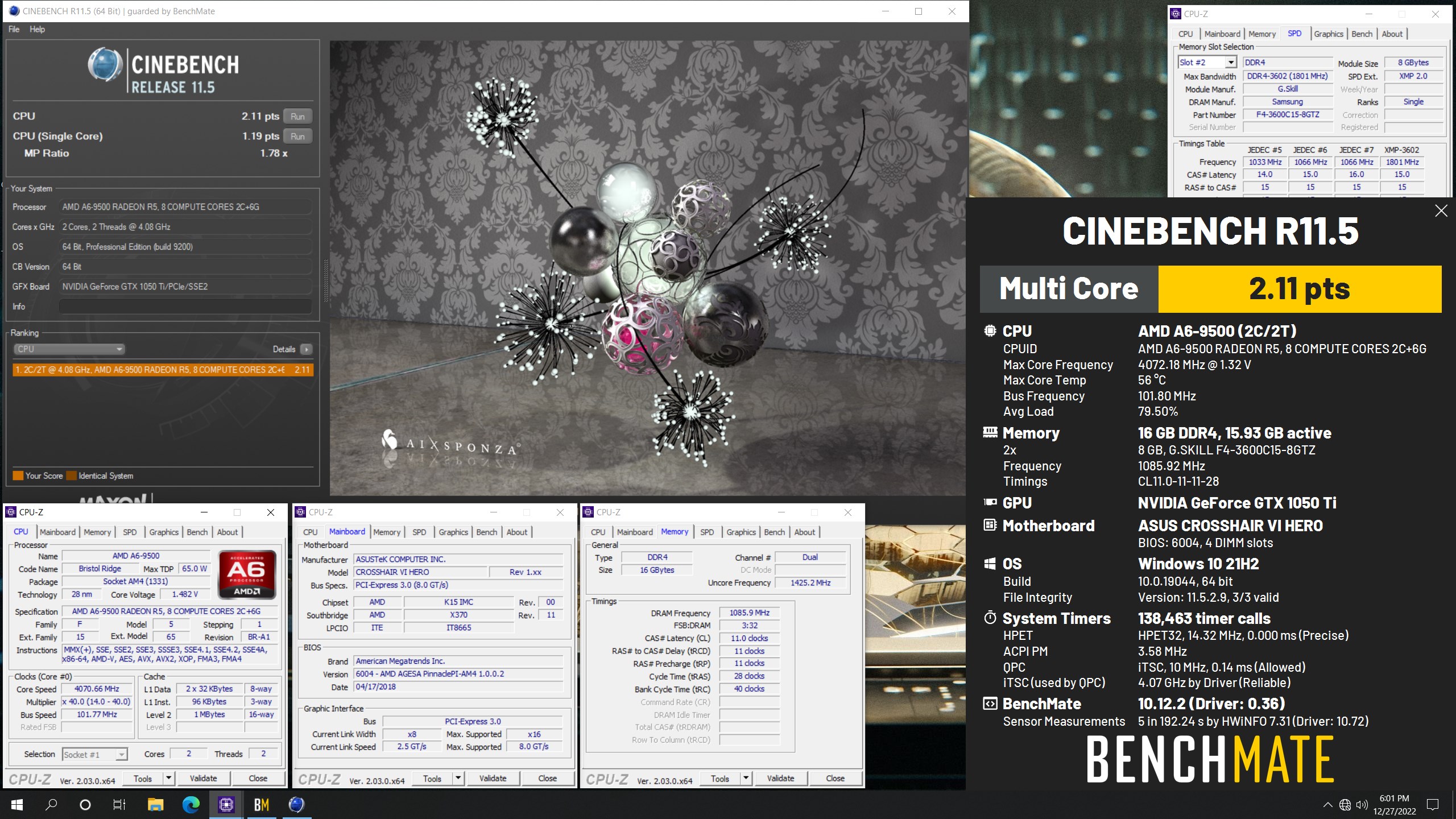Open Graphics tab in CPU-Z SPD window
The image size is (1456, 819).
tap(1329, 34)
